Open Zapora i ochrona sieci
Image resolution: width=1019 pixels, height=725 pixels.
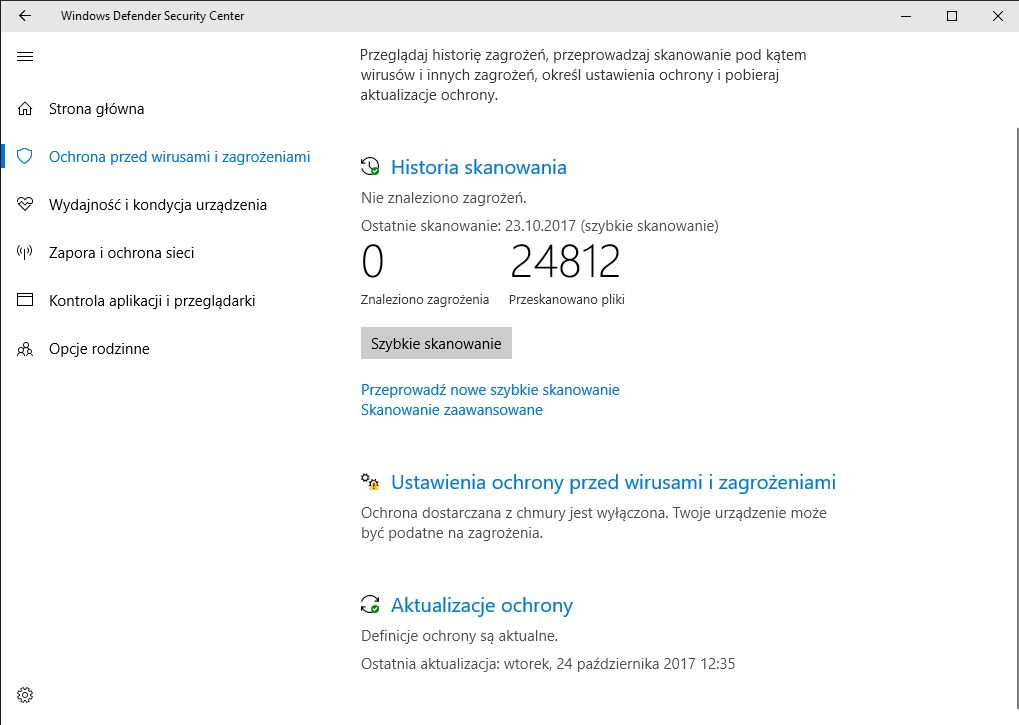pyautogui.click(x=122, y=253)
